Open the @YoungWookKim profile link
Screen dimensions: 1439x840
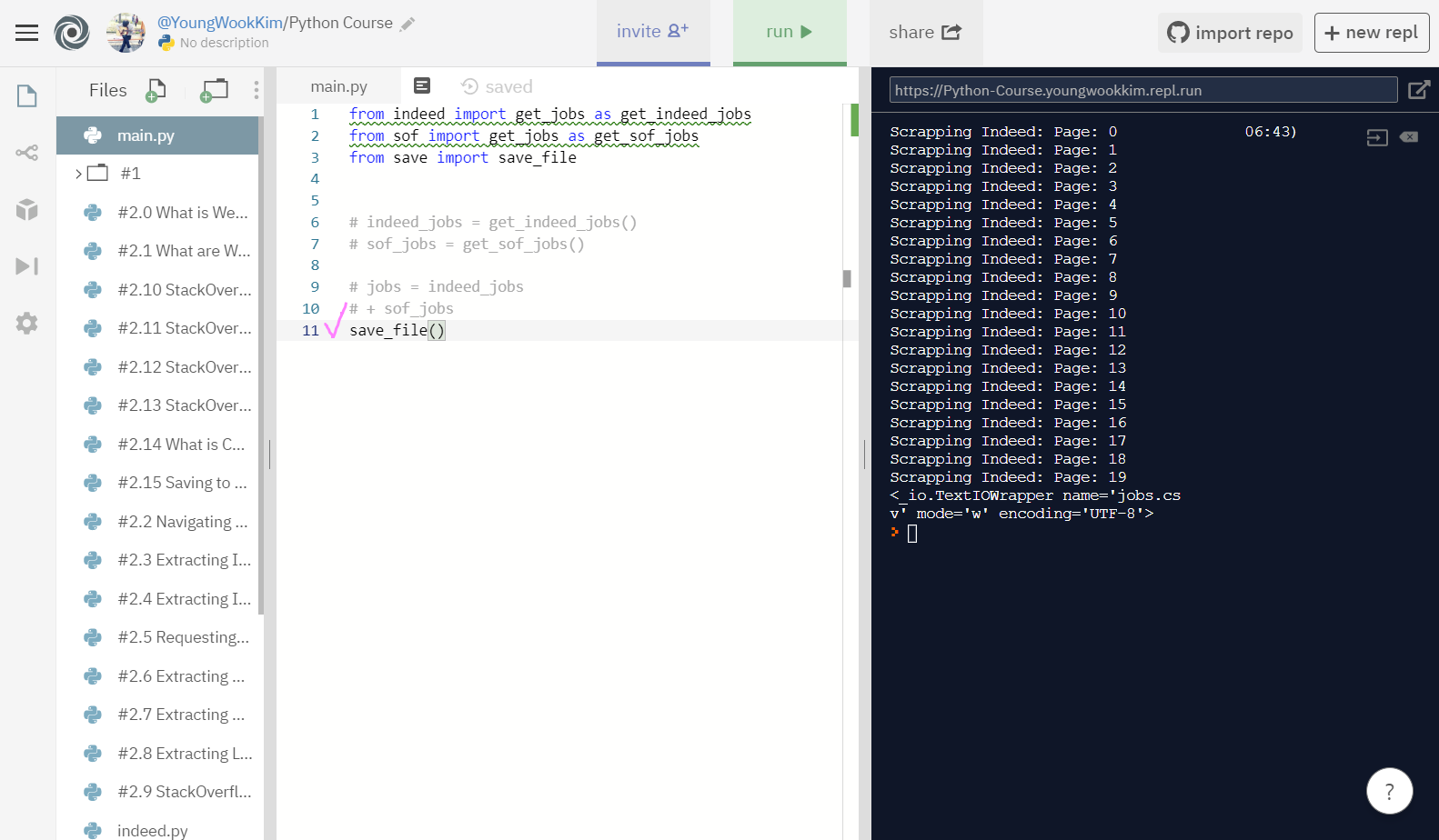(220, 23)
